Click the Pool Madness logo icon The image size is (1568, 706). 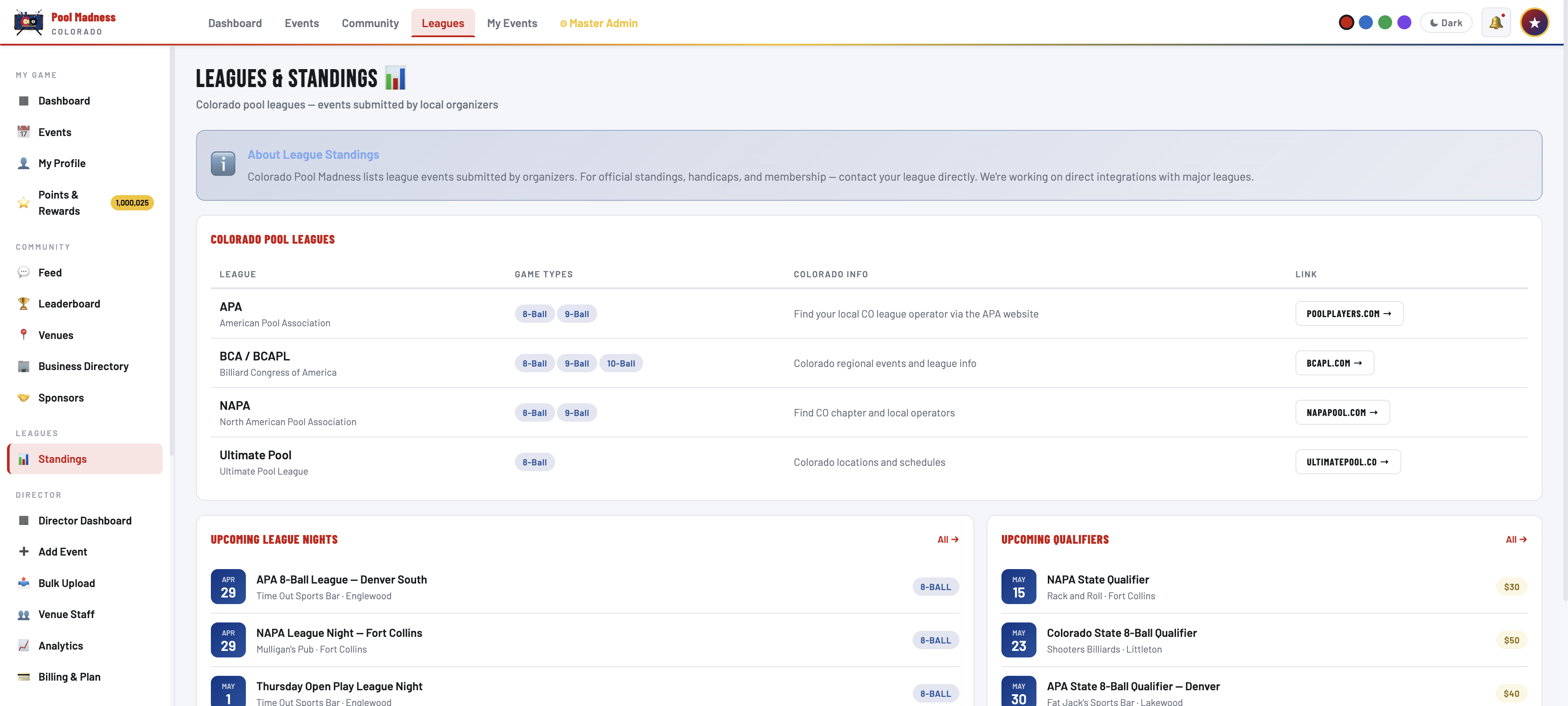coord(28,22)
